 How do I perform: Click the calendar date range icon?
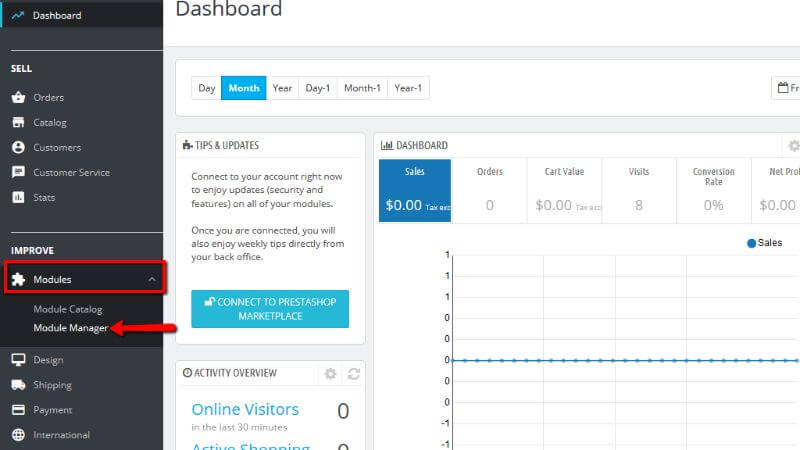[783, 88]
